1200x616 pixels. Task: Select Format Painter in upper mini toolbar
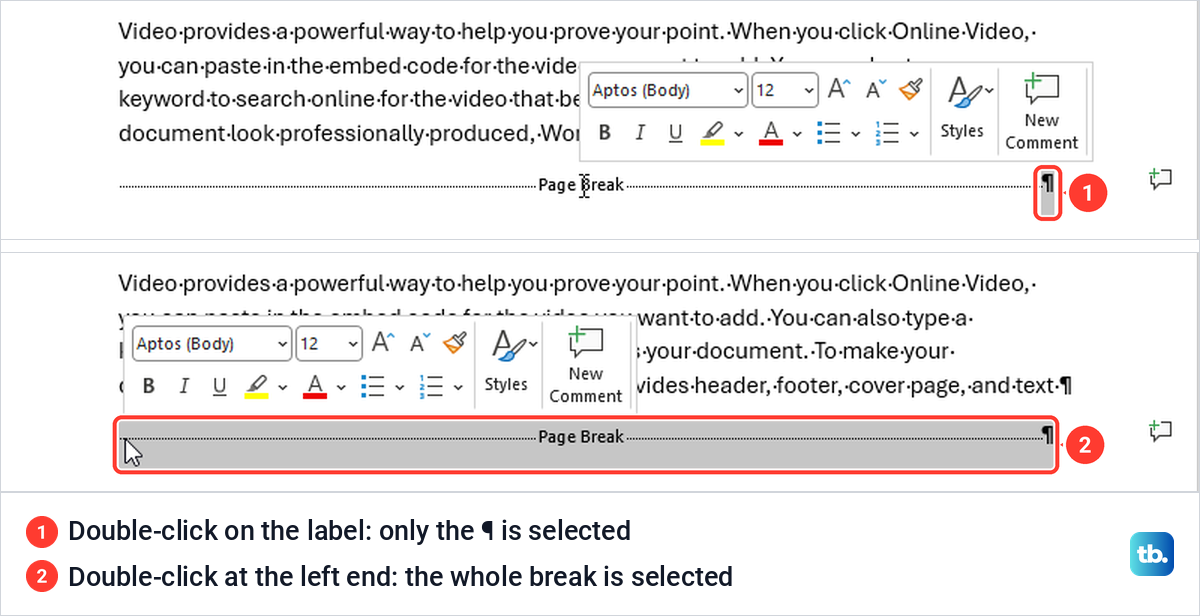click(x=910, y=90)
